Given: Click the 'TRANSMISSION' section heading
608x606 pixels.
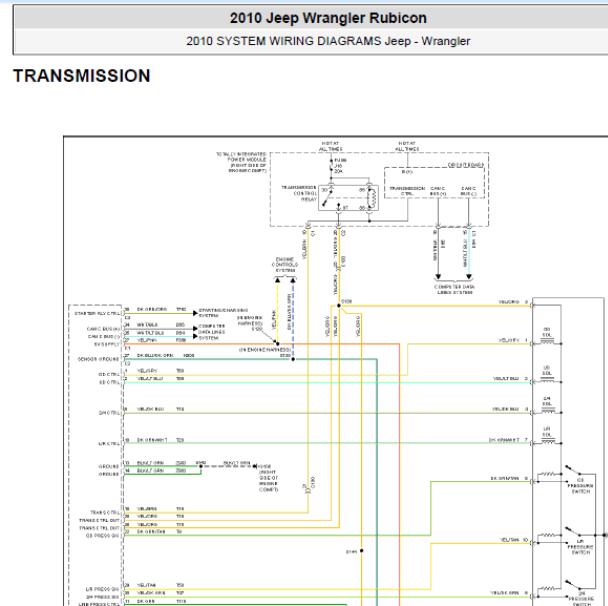Looking at the screenshot, I should (x=82, y=76).
